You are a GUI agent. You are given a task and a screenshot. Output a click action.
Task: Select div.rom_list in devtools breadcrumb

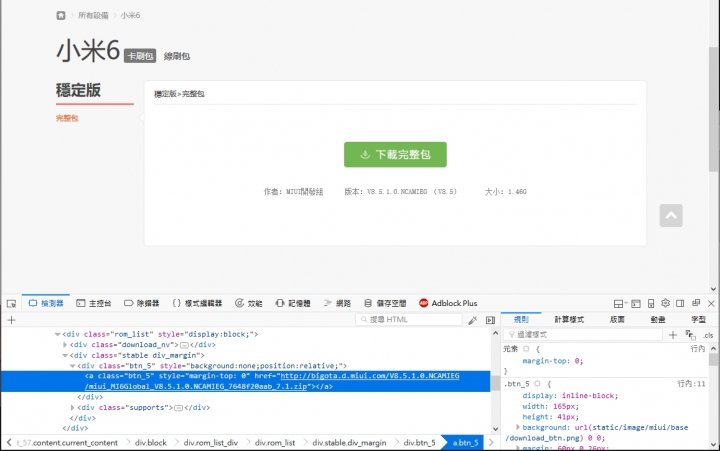[x=275, y=443]
